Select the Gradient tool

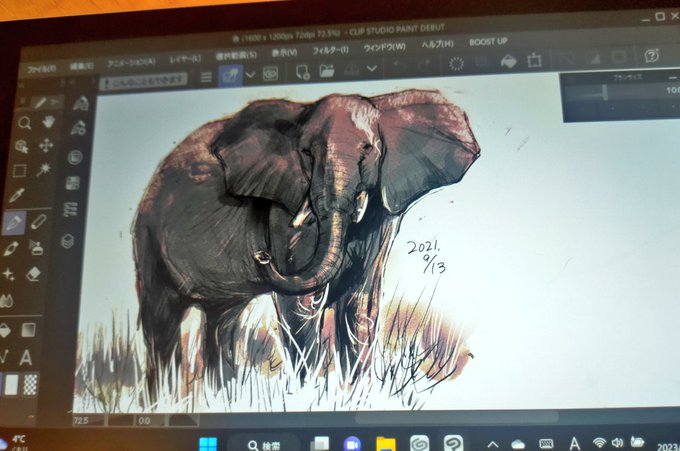point(29,330)
